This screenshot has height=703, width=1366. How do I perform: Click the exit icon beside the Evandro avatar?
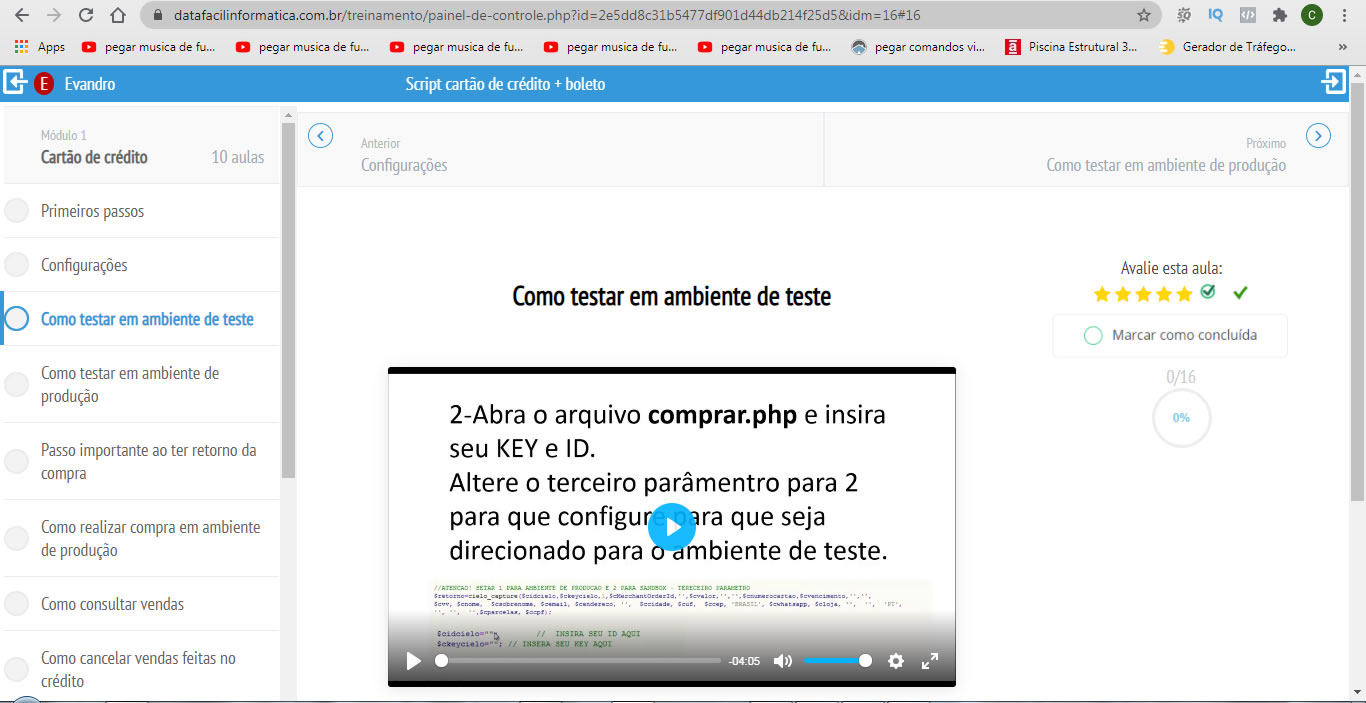pos(14,83)
